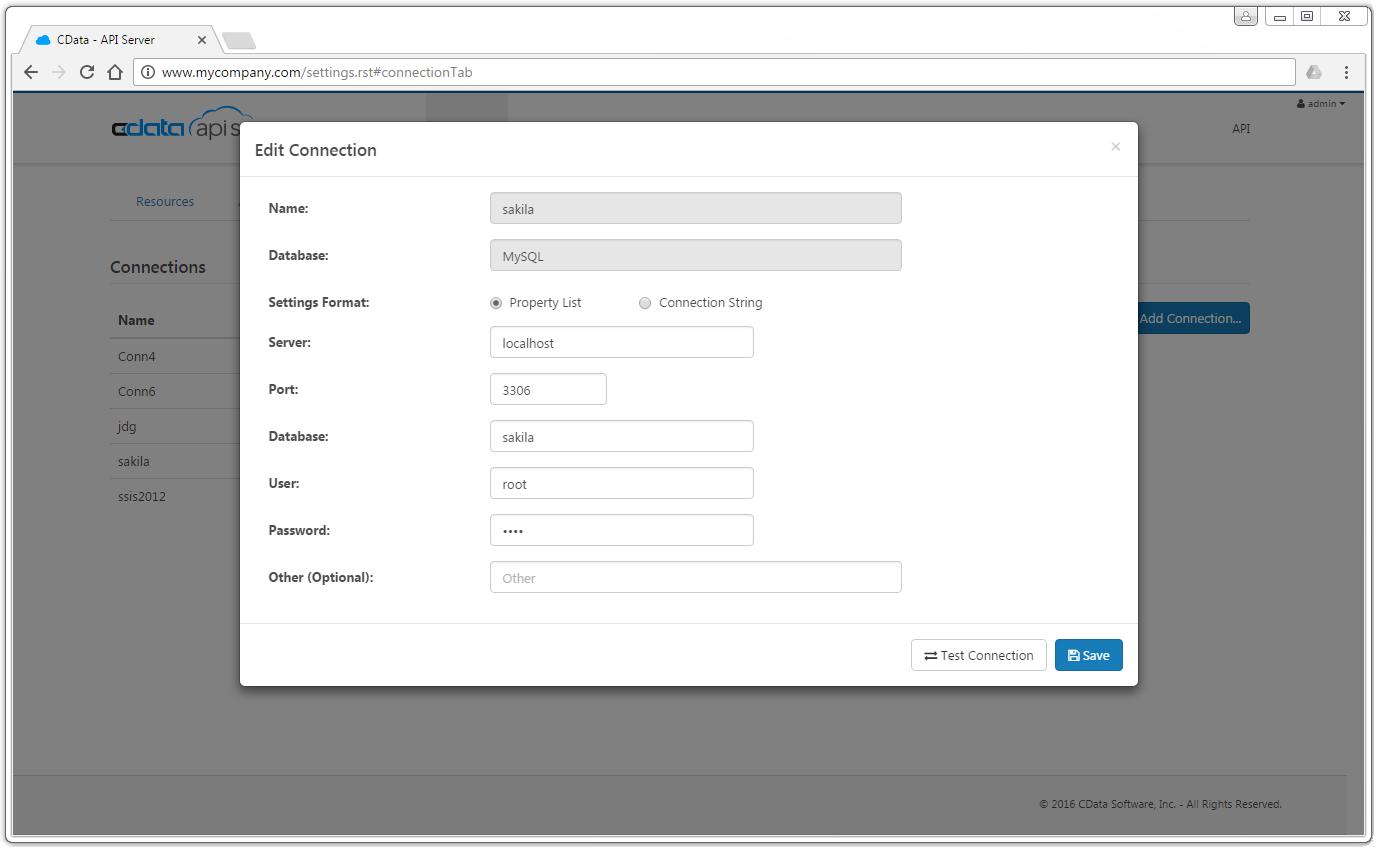Viewport: 1381px width, 851px height.
Task: Click the browser home icon
Action: pyautogui.click(x=114, y=72)
